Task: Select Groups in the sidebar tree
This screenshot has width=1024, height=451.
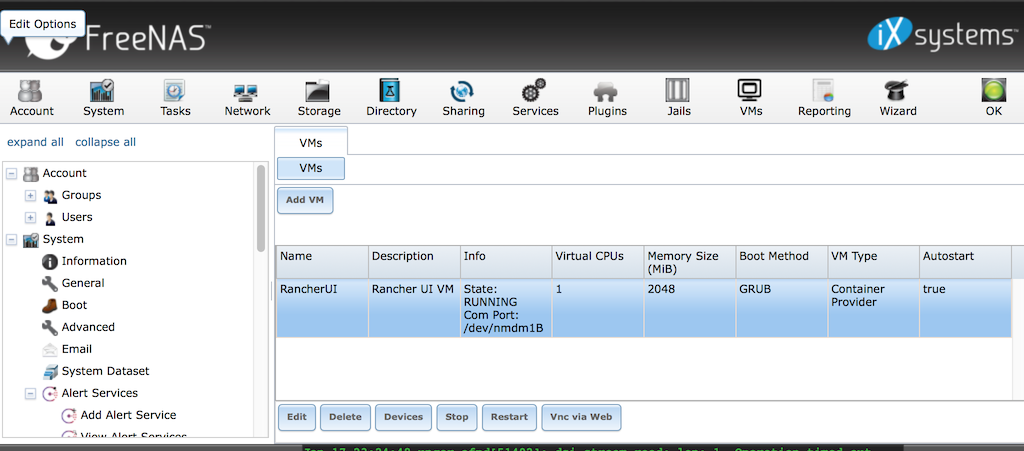Action: coord(81,195)
